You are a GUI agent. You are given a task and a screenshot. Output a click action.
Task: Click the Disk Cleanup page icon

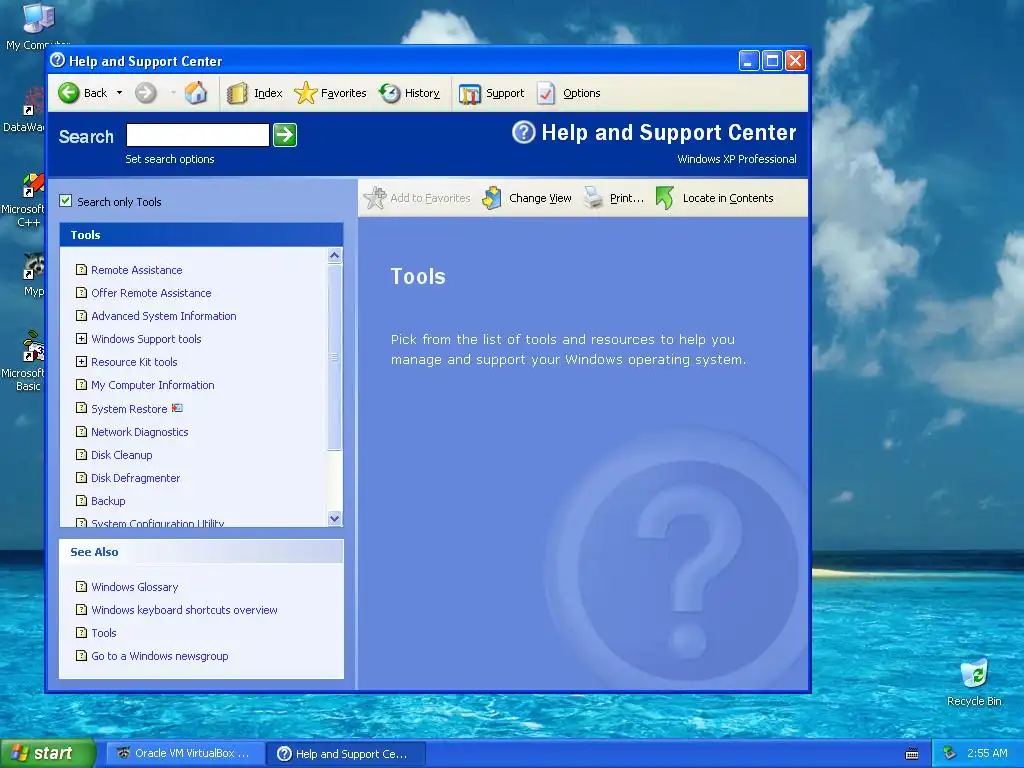point(81,454)
